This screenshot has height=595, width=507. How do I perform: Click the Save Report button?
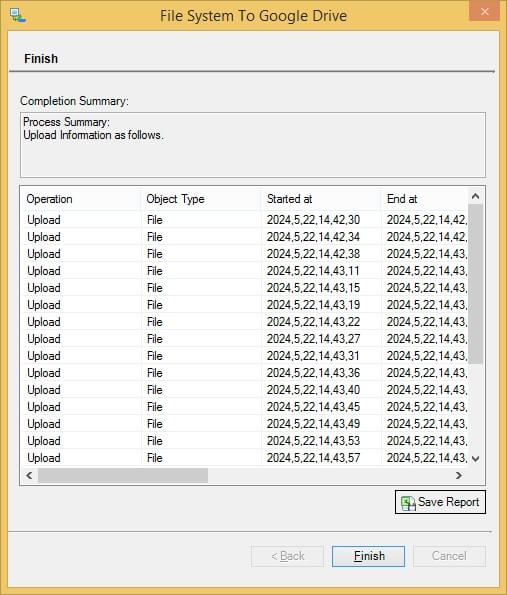[x=440, y=502]
